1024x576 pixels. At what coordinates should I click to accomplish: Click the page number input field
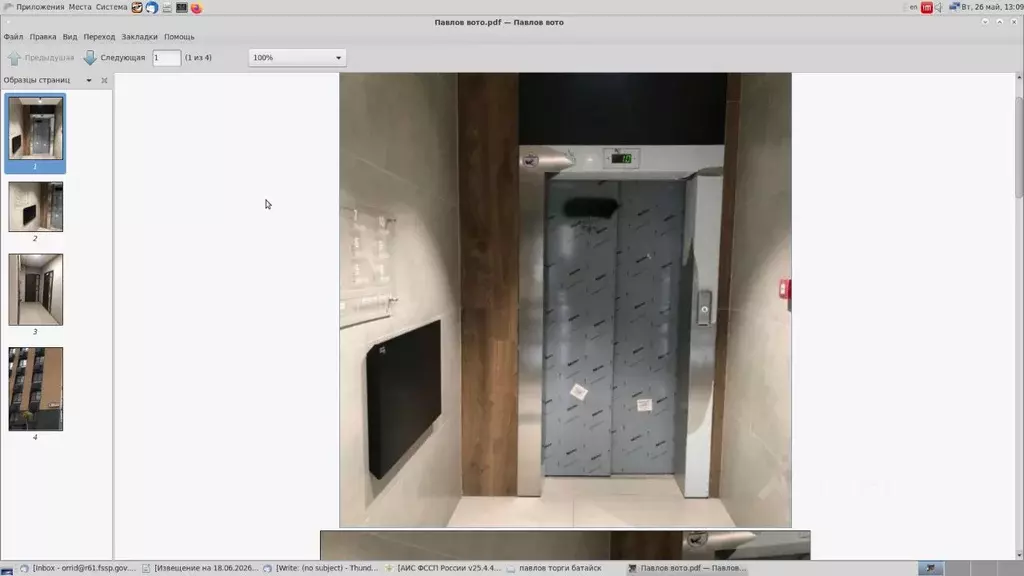(166, 57)
